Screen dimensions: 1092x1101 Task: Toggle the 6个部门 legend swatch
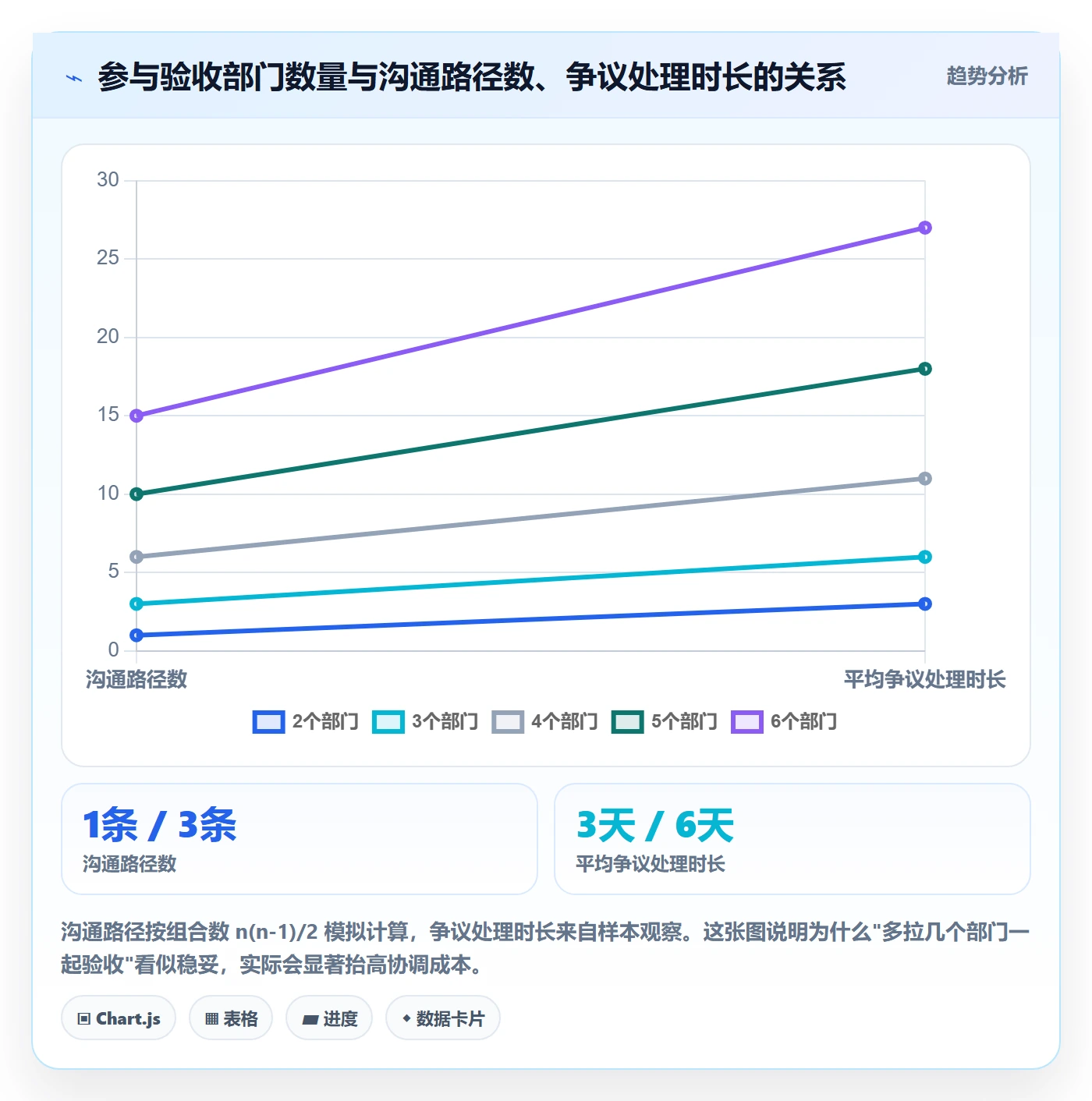tap(747, 722)
